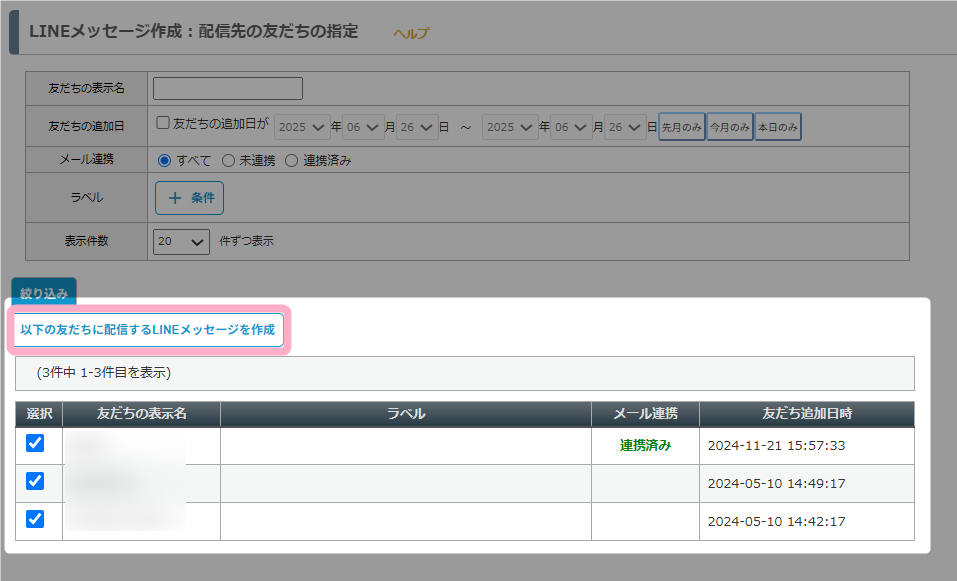This screenshot has height=581, width=957.
Task: Open the end year dropdown
Action: [510, 127]
